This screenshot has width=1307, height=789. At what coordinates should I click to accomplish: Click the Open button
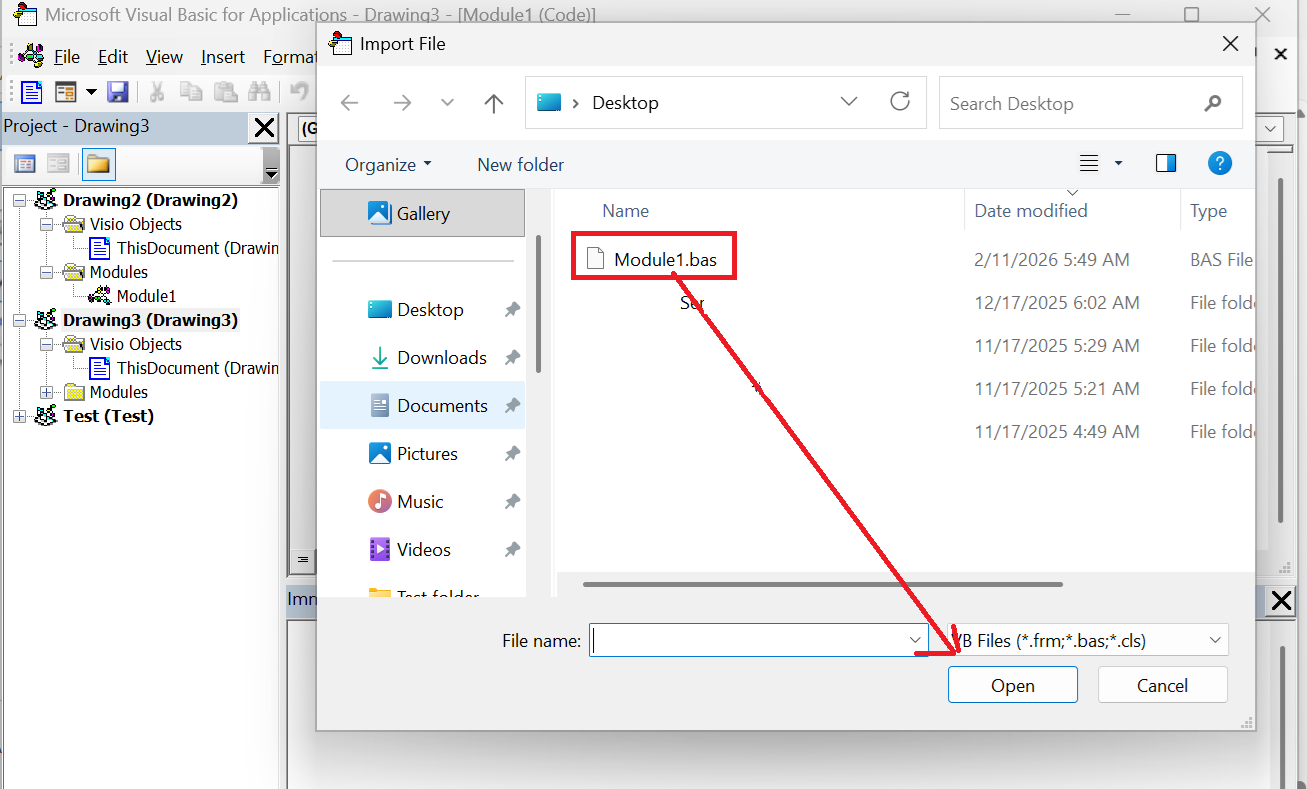(x=1013, y=685)
